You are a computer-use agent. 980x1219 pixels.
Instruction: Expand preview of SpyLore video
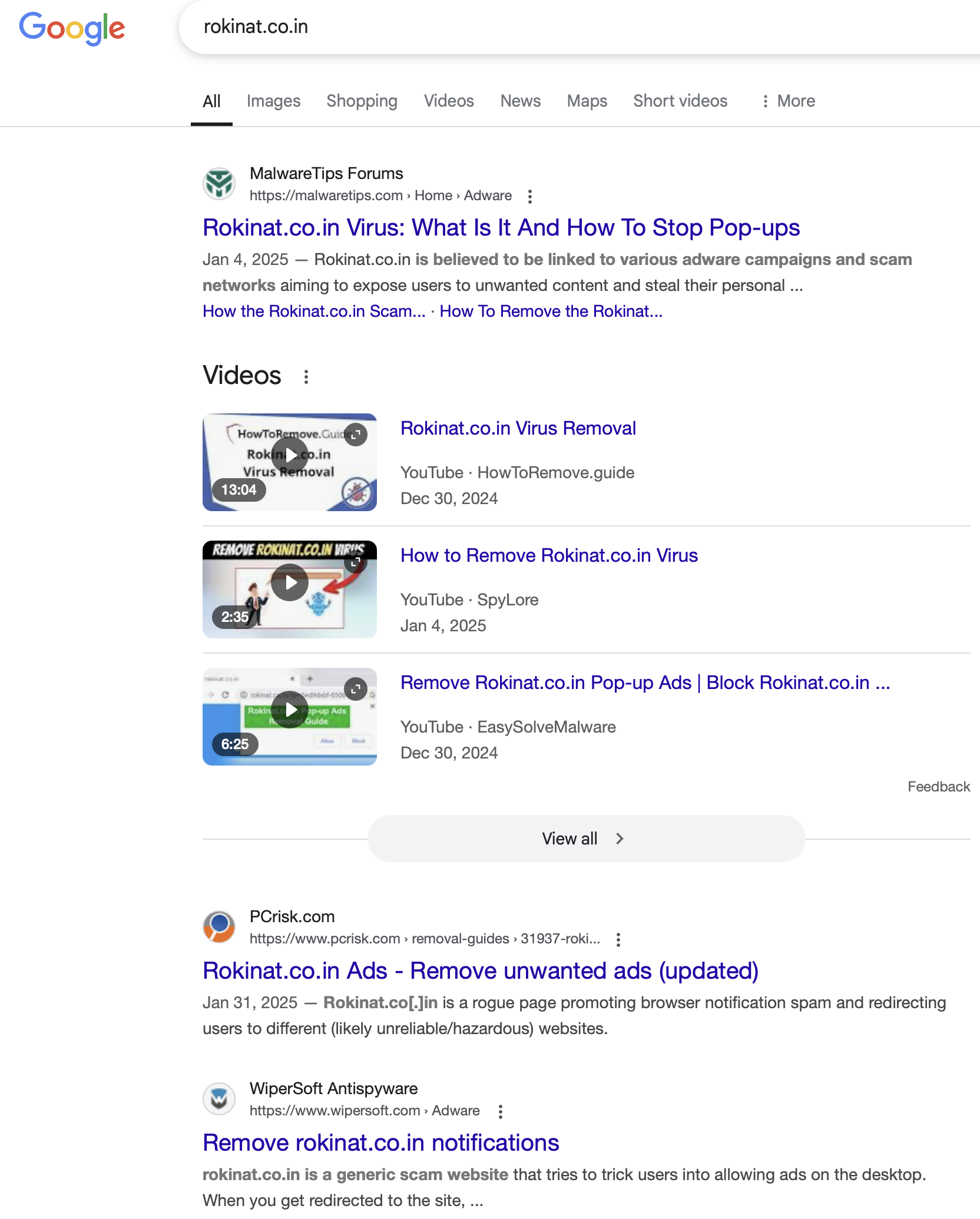pos(356,562)
